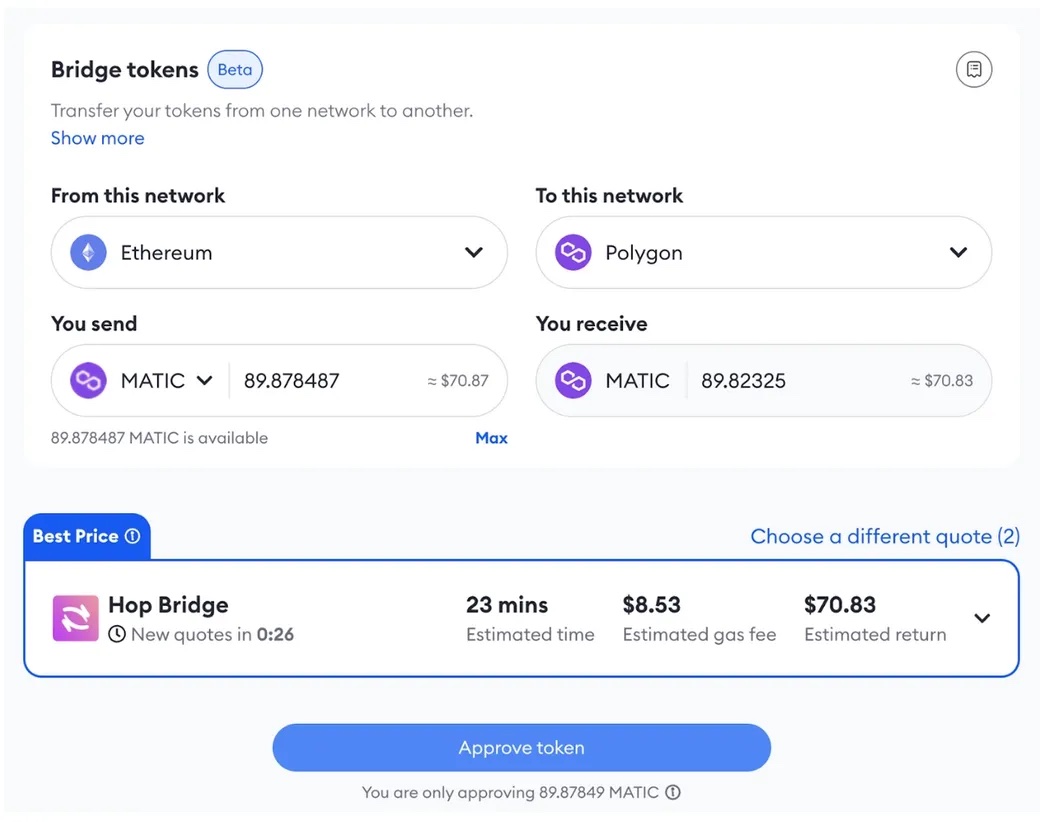Open Choose a different quote link
This screenshot has width=1040, height=822.
click(x=885, y=536)
